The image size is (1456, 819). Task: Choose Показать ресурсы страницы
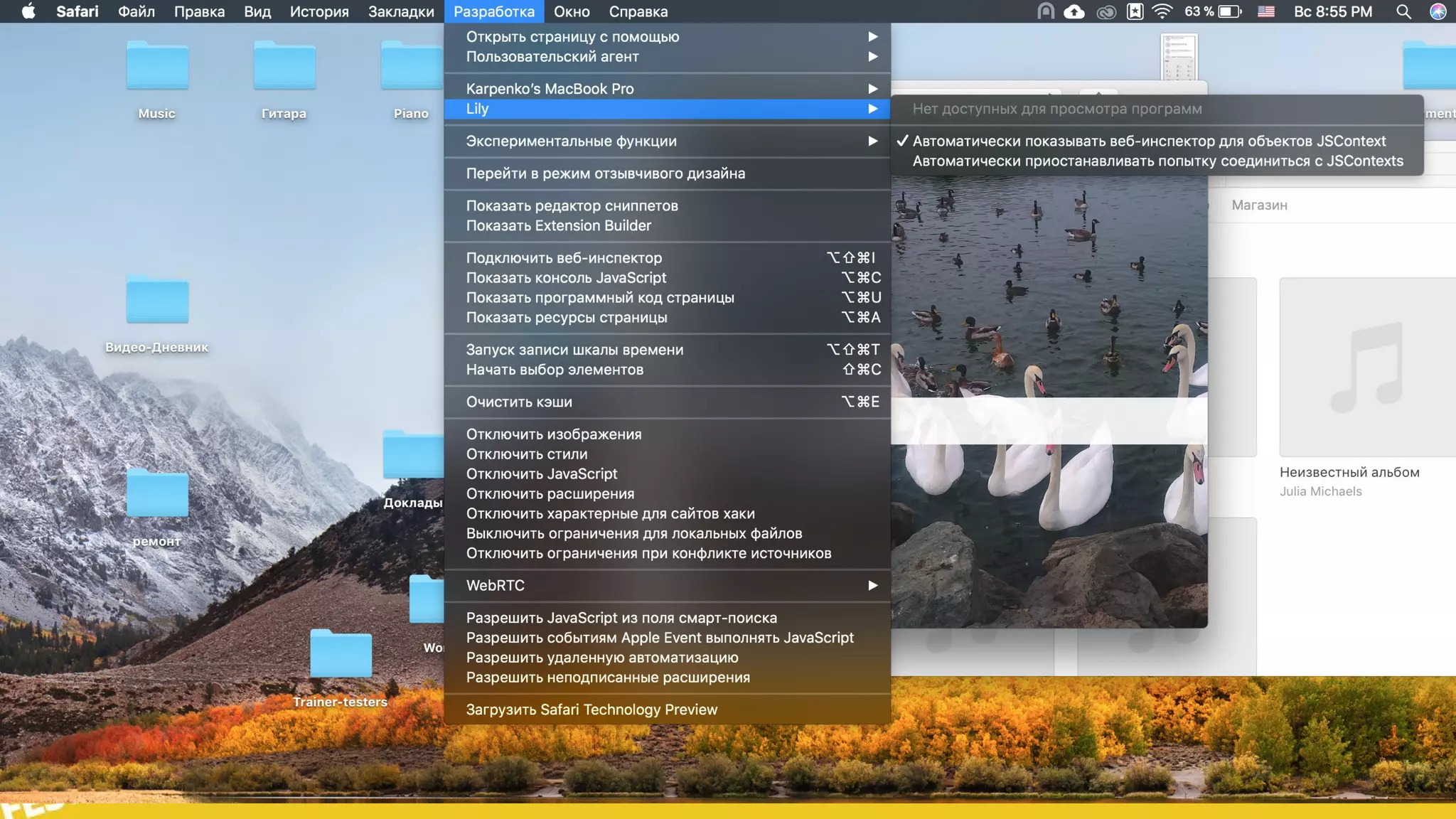[667, 318]
